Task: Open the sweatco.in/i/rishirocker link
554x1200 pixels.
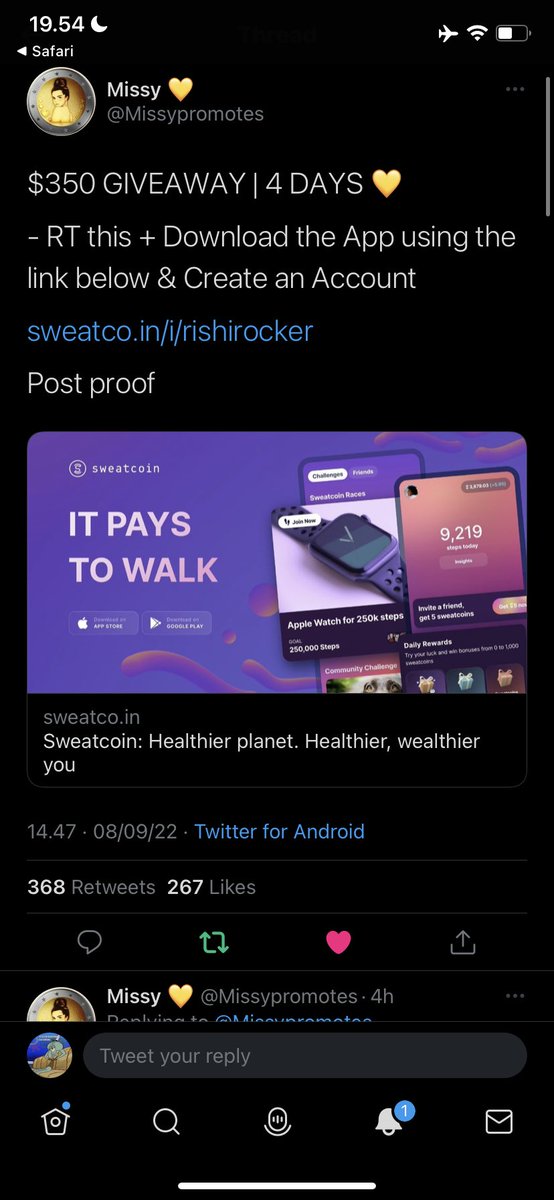Action: click(170, 330)
